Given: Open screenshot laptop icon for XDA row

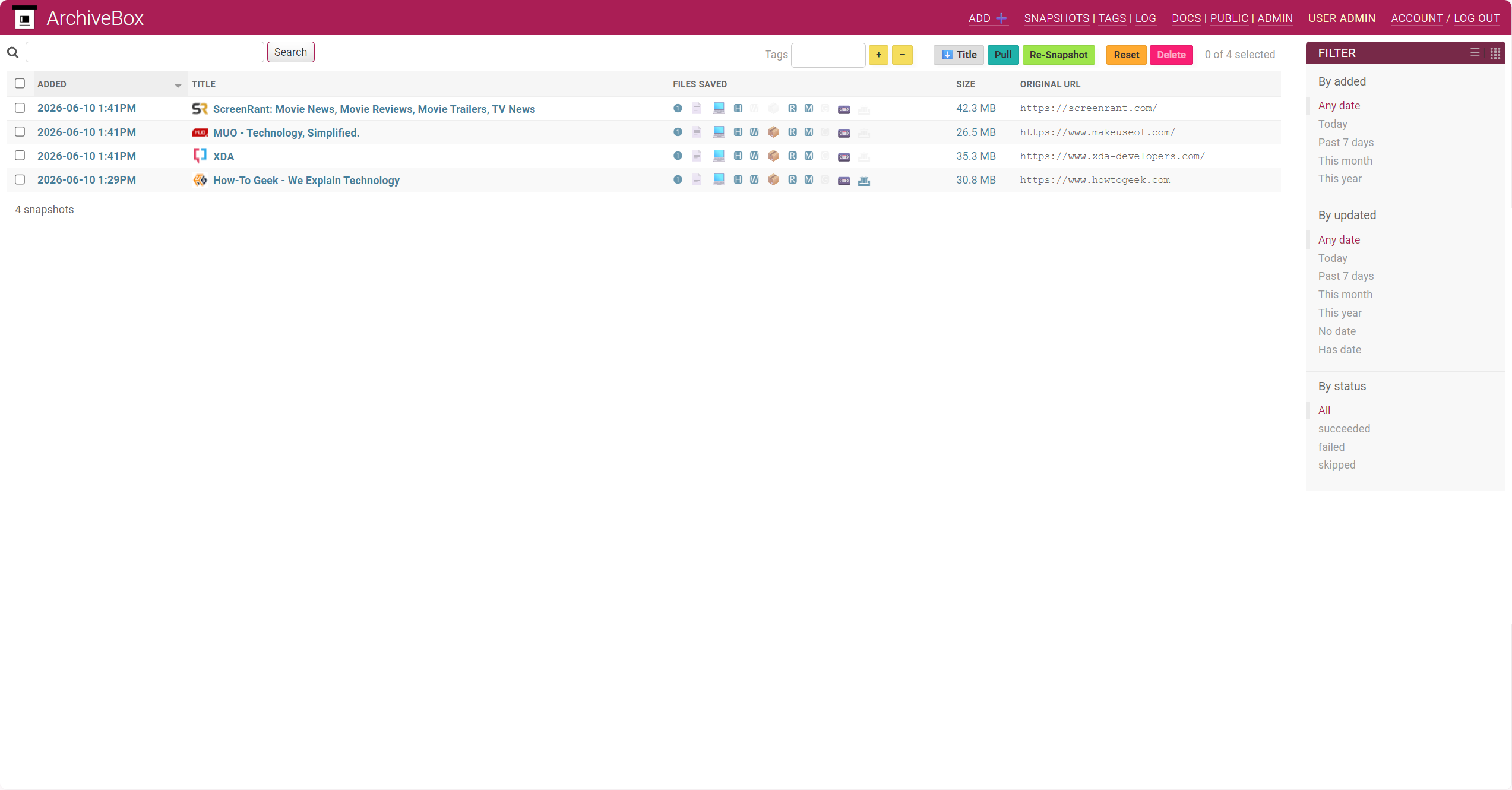Looking at the screenshot, I should 719,156.
